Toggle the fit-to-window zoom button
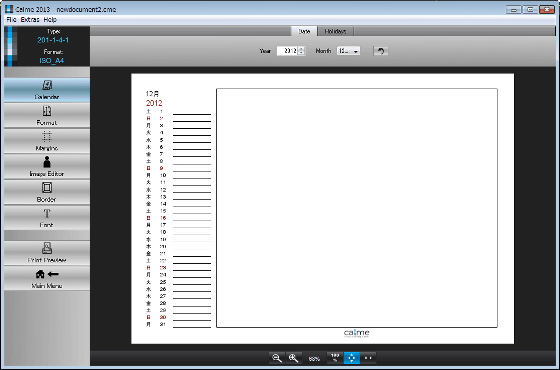 point(351,358)
